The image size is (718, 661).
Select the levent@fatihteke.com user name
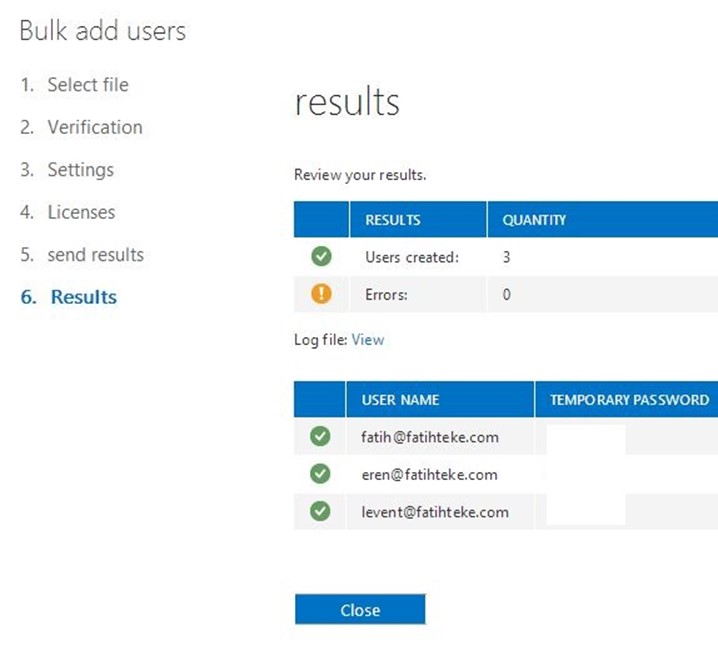click(435, 512)
